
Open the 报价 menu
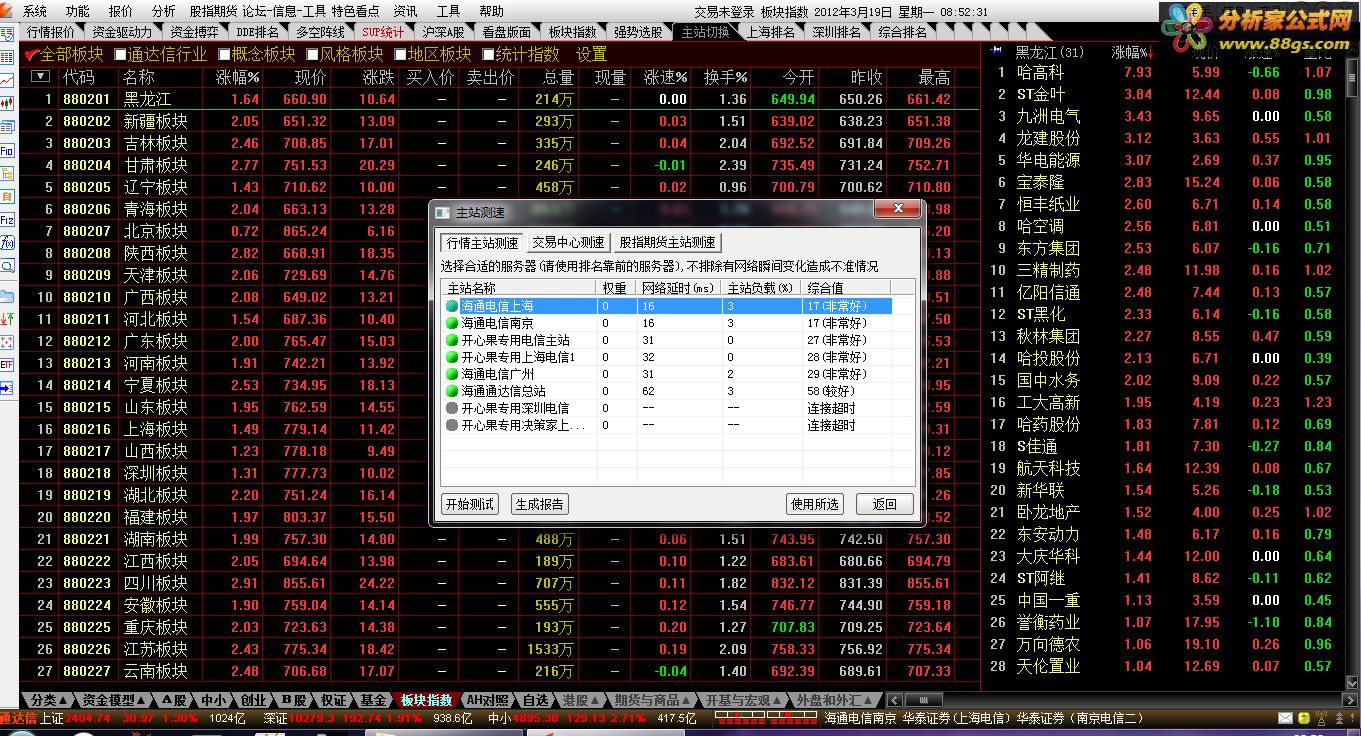(120, 11)
